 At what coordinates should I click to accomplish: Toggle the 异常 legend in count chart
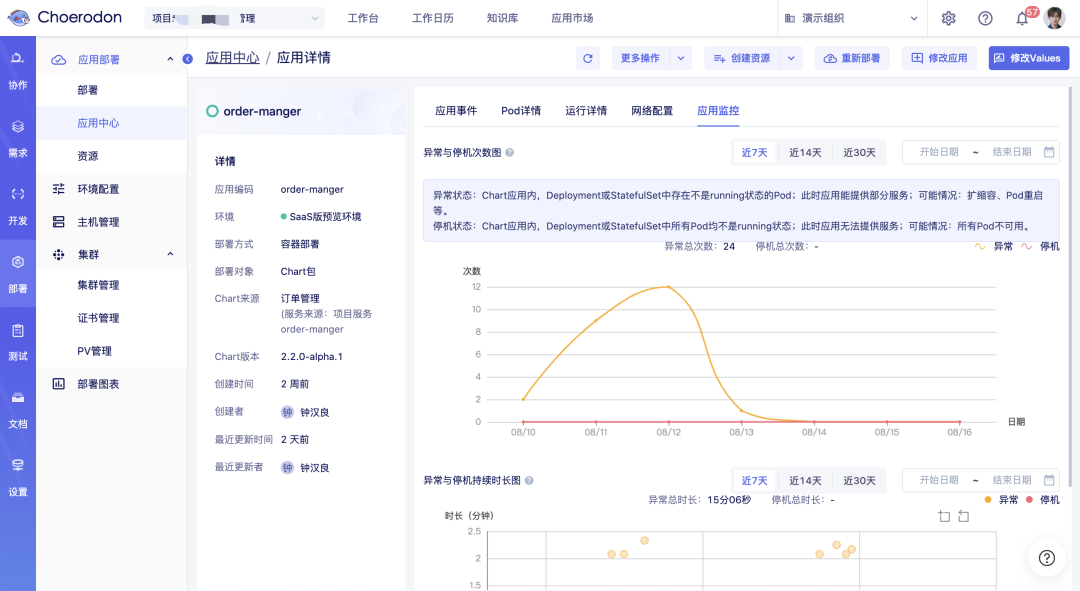click(x=993, y=247)
